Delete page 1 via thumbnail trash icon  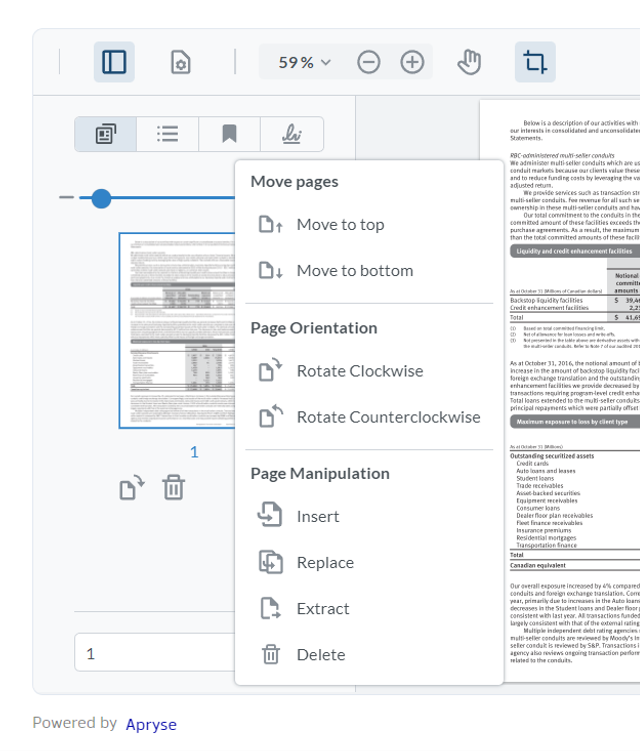(x=173, y=487)
